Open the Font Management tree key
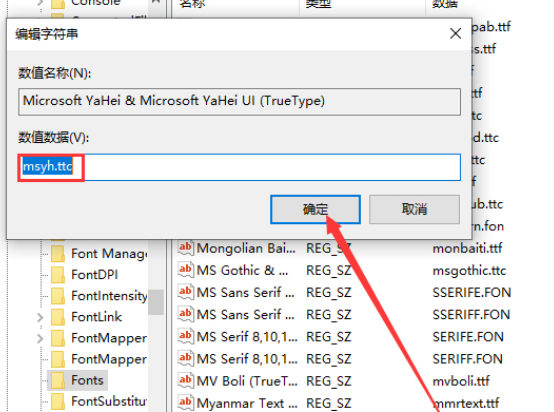Viewport: 554px width, 412px height. point(109,254)
